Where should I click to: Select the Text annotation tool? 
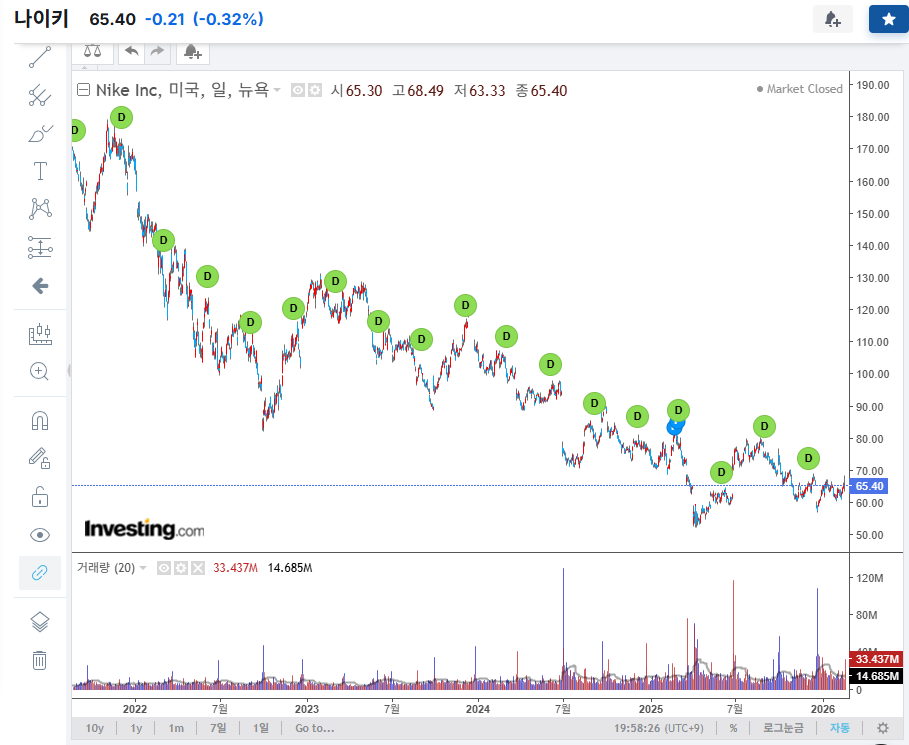40,171
